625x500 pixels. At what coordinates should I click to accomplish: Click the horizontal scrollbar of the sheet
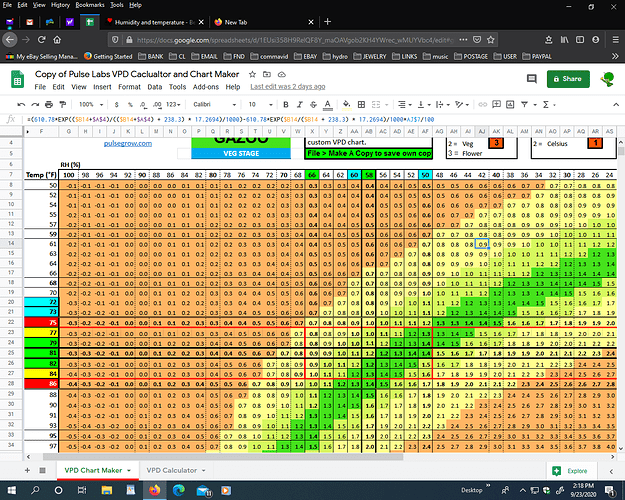pos(223,457)
